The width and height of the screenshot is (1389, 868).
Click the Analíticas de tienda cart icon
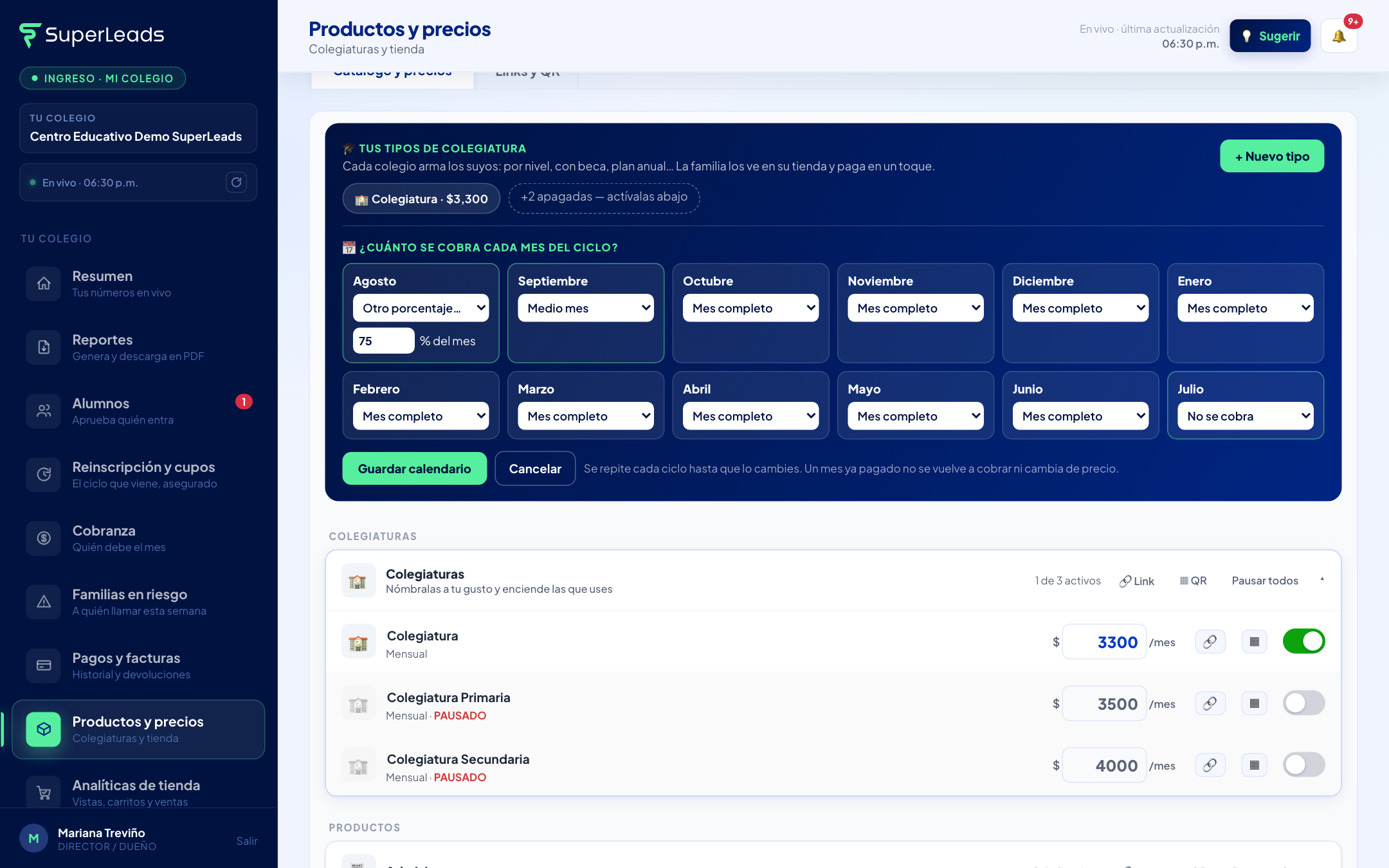(44, 793)
